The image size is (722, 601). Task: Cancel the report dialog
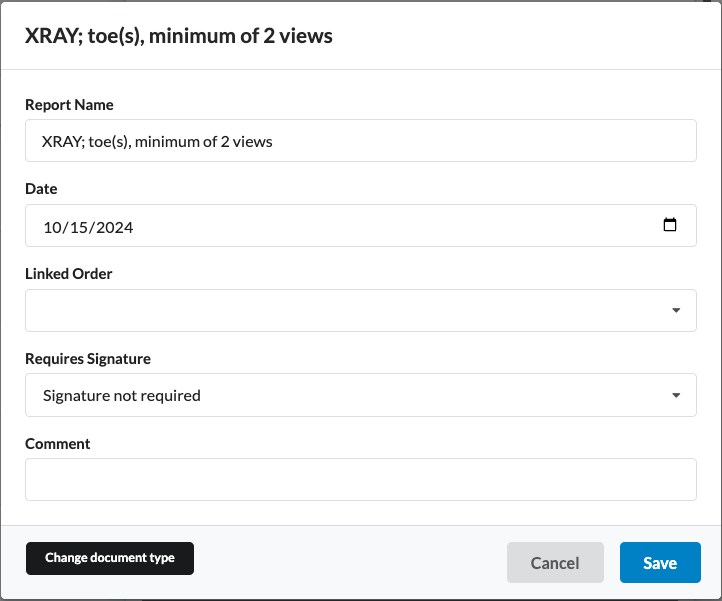[x=555, y=563]
